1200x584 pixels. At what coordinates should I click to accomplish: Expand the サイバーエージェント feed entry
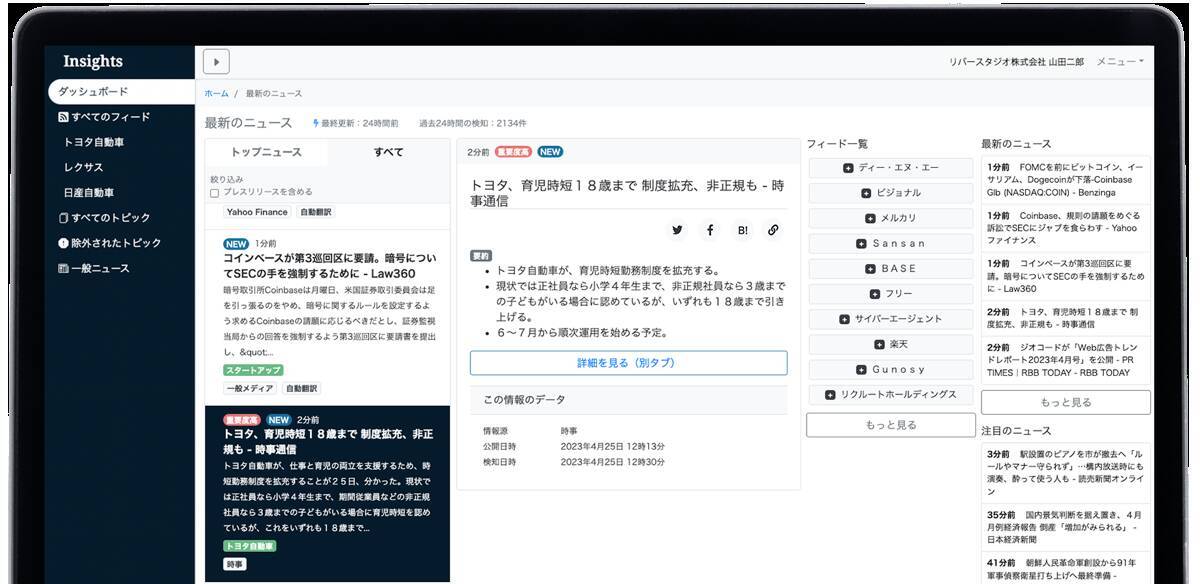pos(890,319)
